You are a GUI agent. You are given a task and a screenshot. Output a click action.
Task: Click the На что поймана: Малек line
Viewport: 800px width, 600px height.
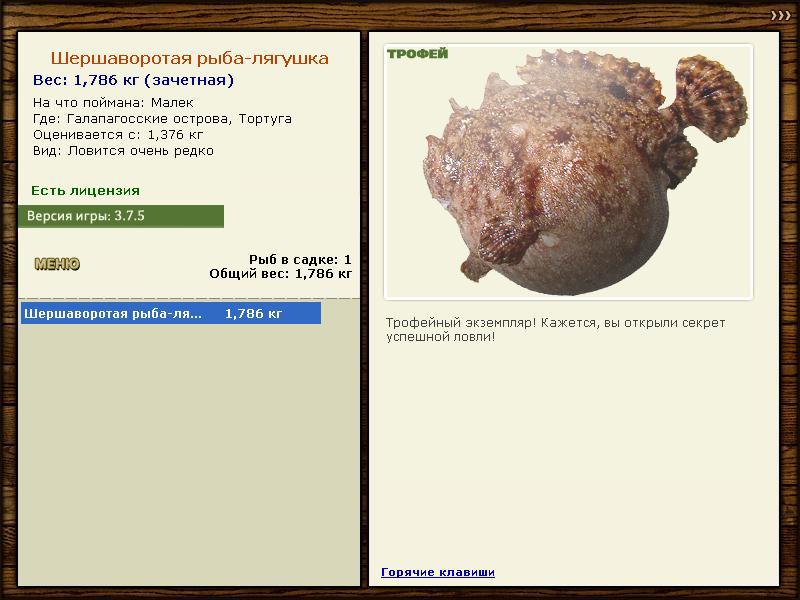113,103
